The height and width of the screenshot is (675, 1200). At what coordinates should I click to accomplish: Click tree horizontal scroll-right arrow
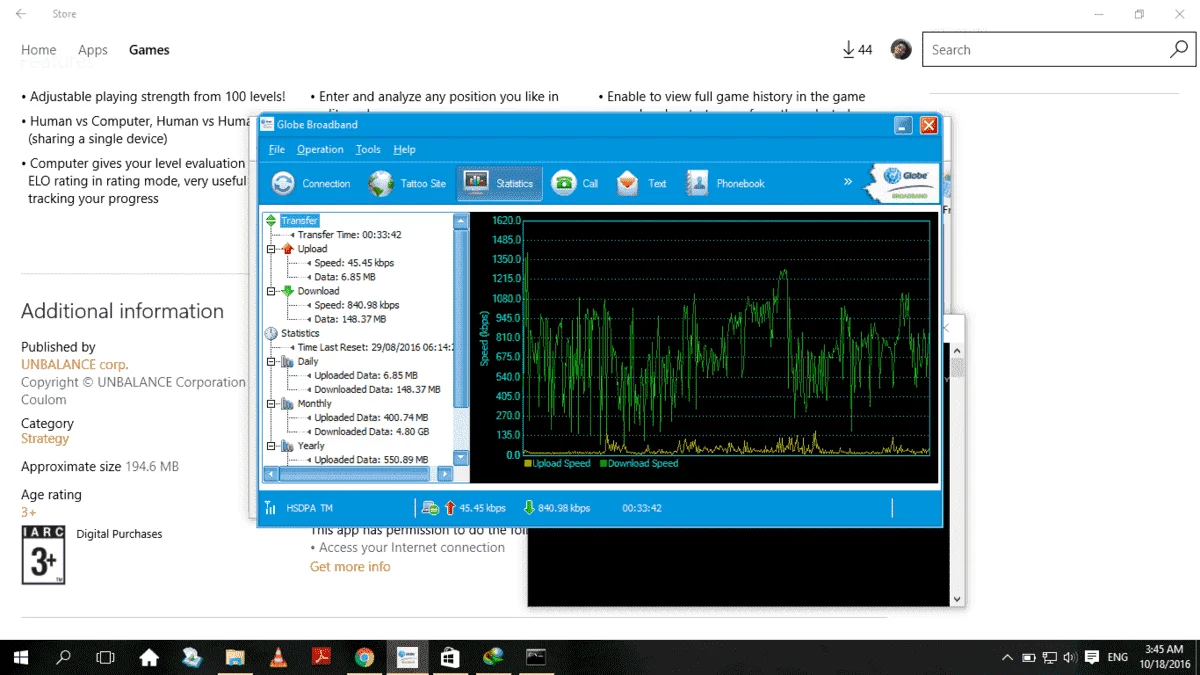coord(445,474)
